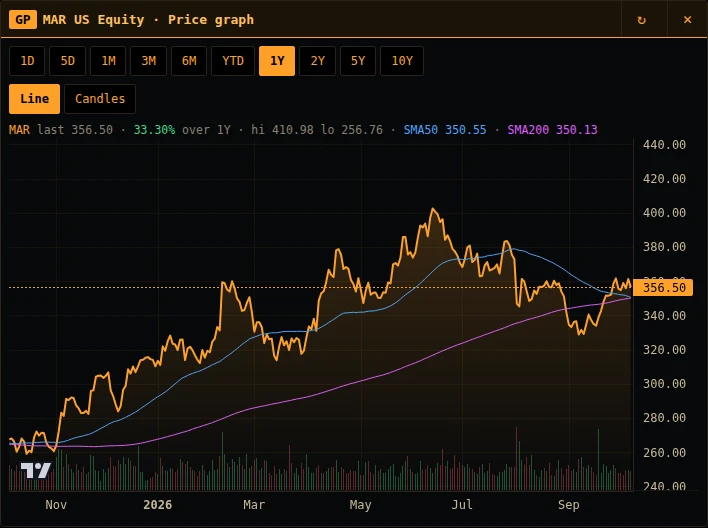Viewport: 708px width, 528px height.
Task: Open the TradingView logo link
Action: click(36, 470)
